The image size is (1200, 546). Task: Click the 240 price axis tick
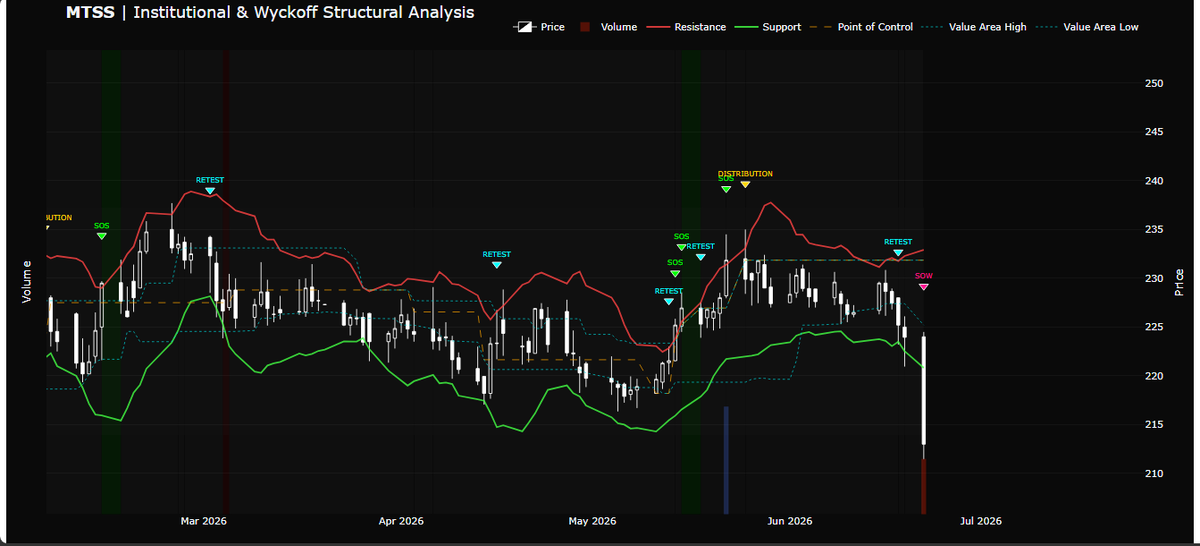click(x=1154, y=181)
